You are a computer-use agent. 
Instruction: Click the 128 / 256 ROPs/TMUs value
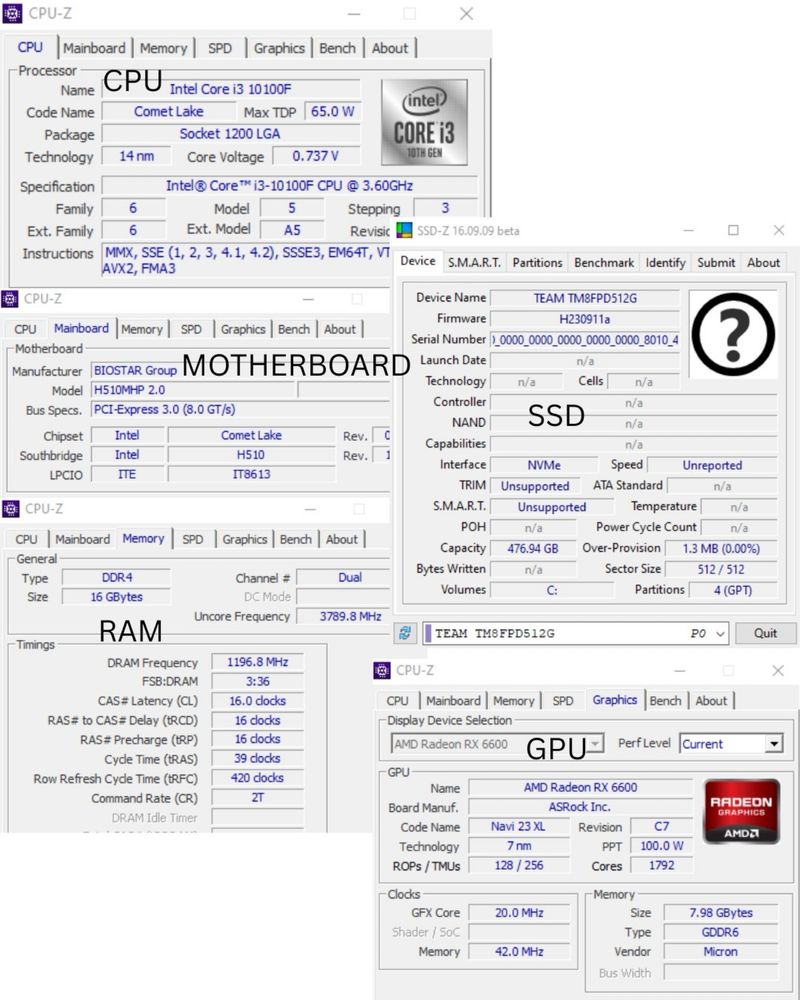point(519,865)
